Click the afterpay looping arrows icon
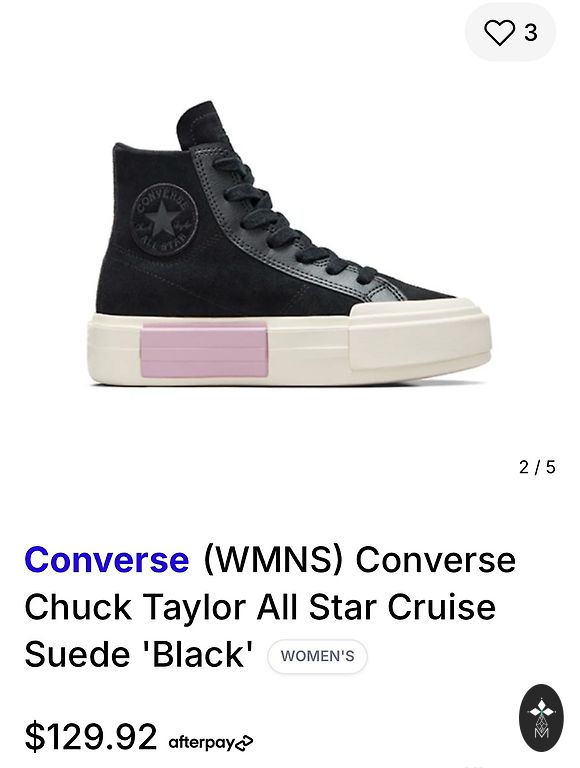Image resolution: width=580 pixels, height=768 pixels. tap(244, 744)
